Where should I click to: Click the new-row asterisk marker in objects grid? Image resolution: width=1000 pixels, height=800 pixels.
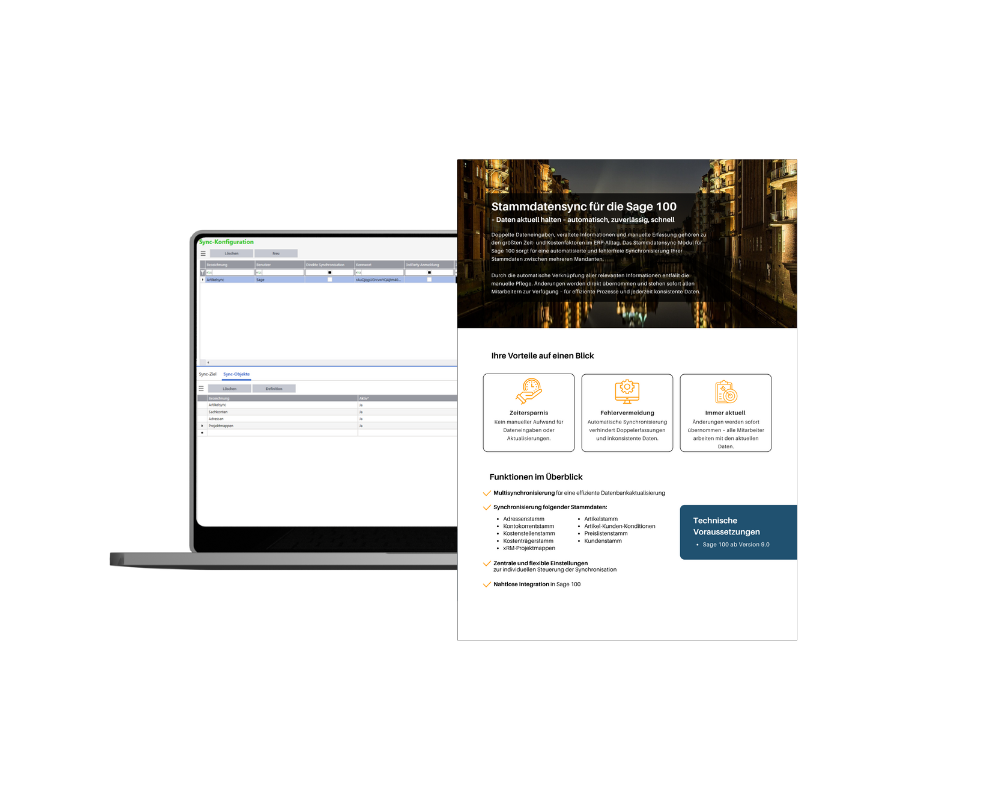point(202,433)
